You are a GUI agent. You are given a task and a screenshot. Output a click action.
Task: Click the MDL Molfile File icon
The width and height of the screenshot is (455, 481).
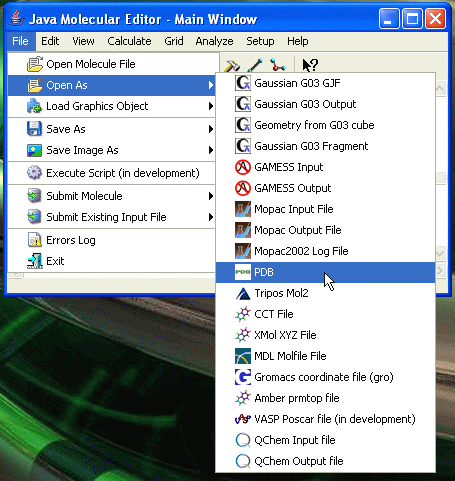[243, 356]
